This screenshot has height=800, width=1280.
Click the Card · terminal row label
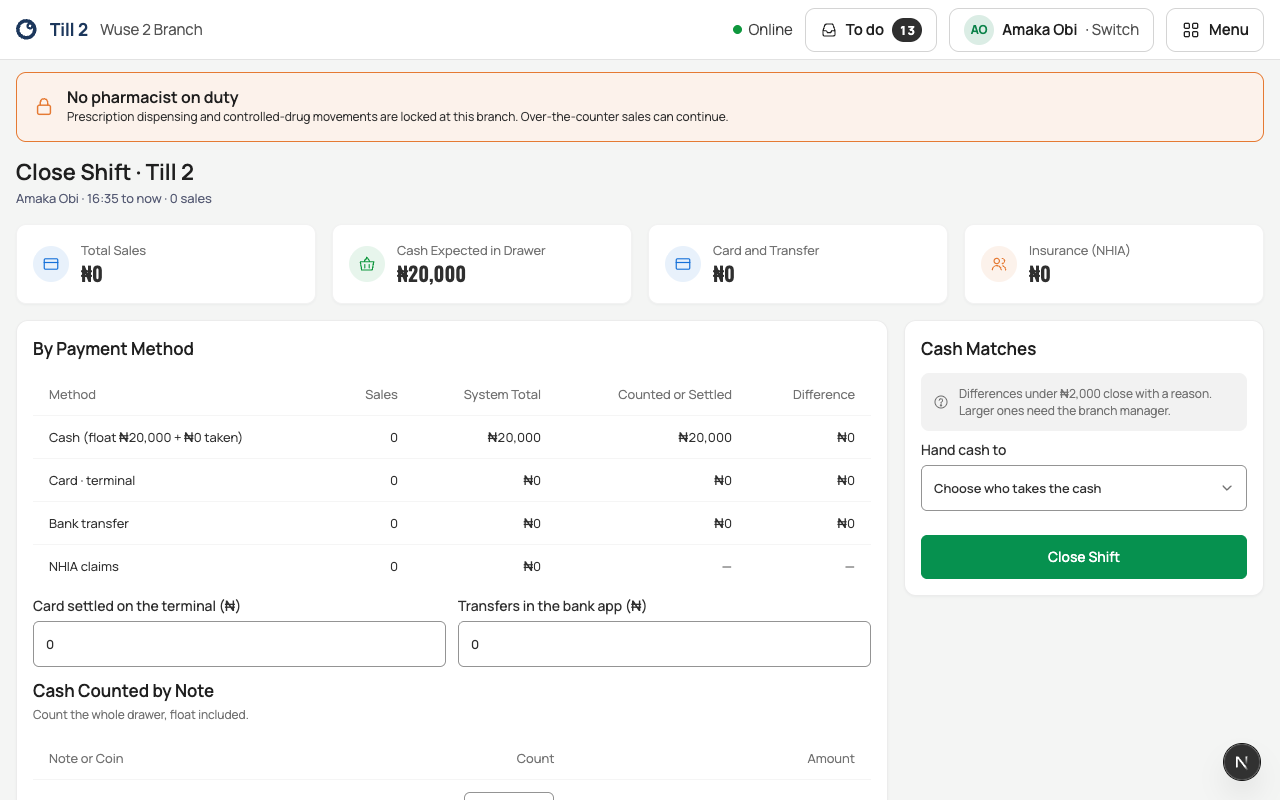pos(92,480)
